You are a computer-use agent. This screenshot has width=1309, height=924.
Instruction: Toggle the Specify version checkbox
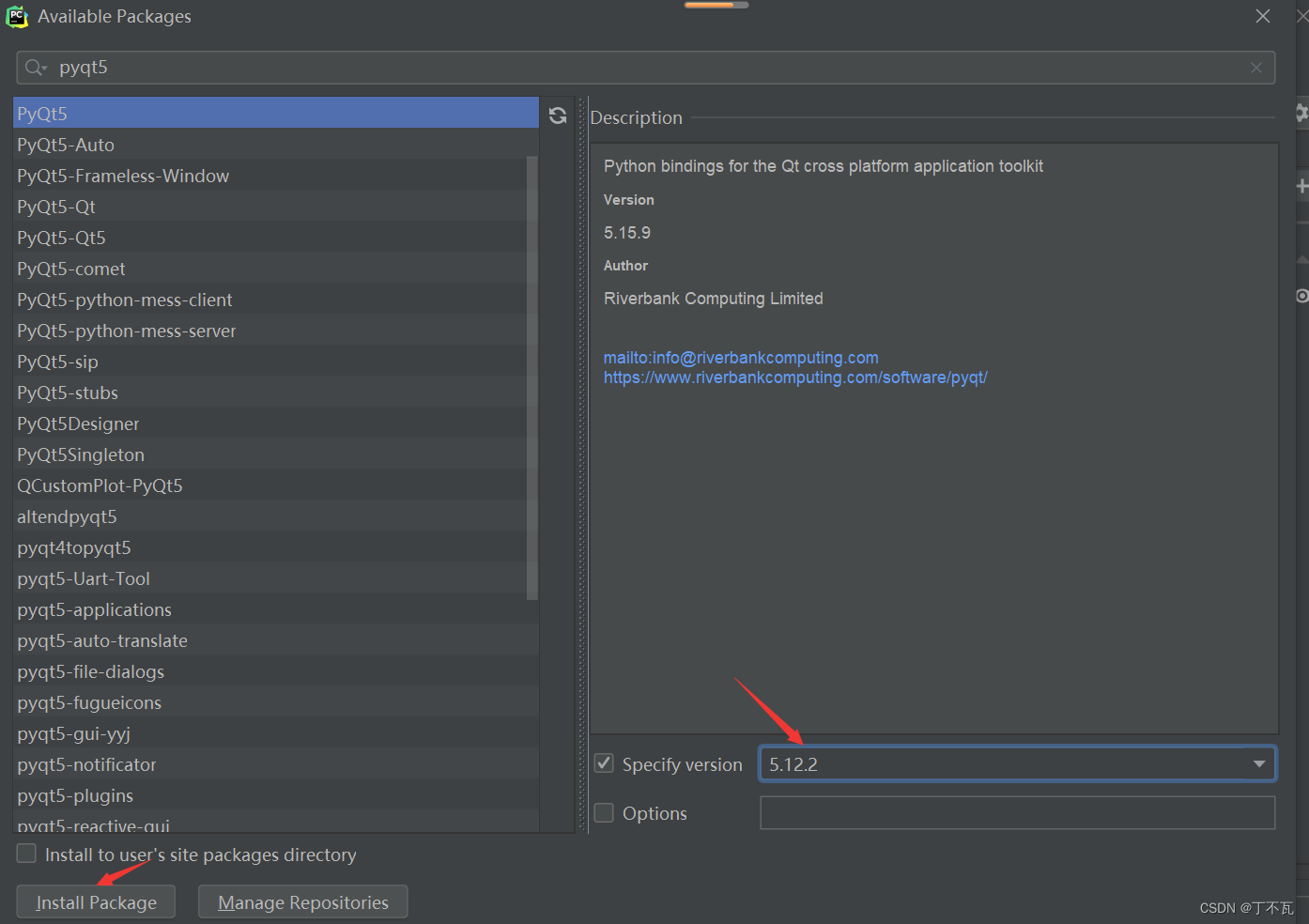pyautogui.click(x=604, y=763)
